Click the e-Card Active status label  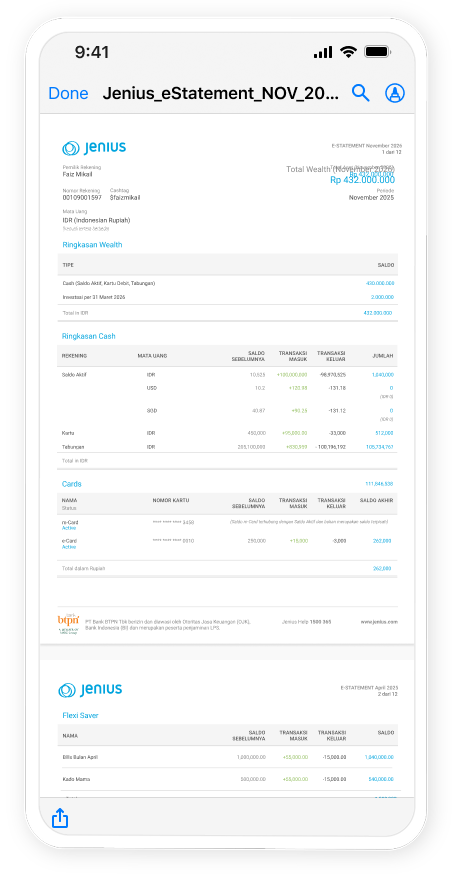69,547
